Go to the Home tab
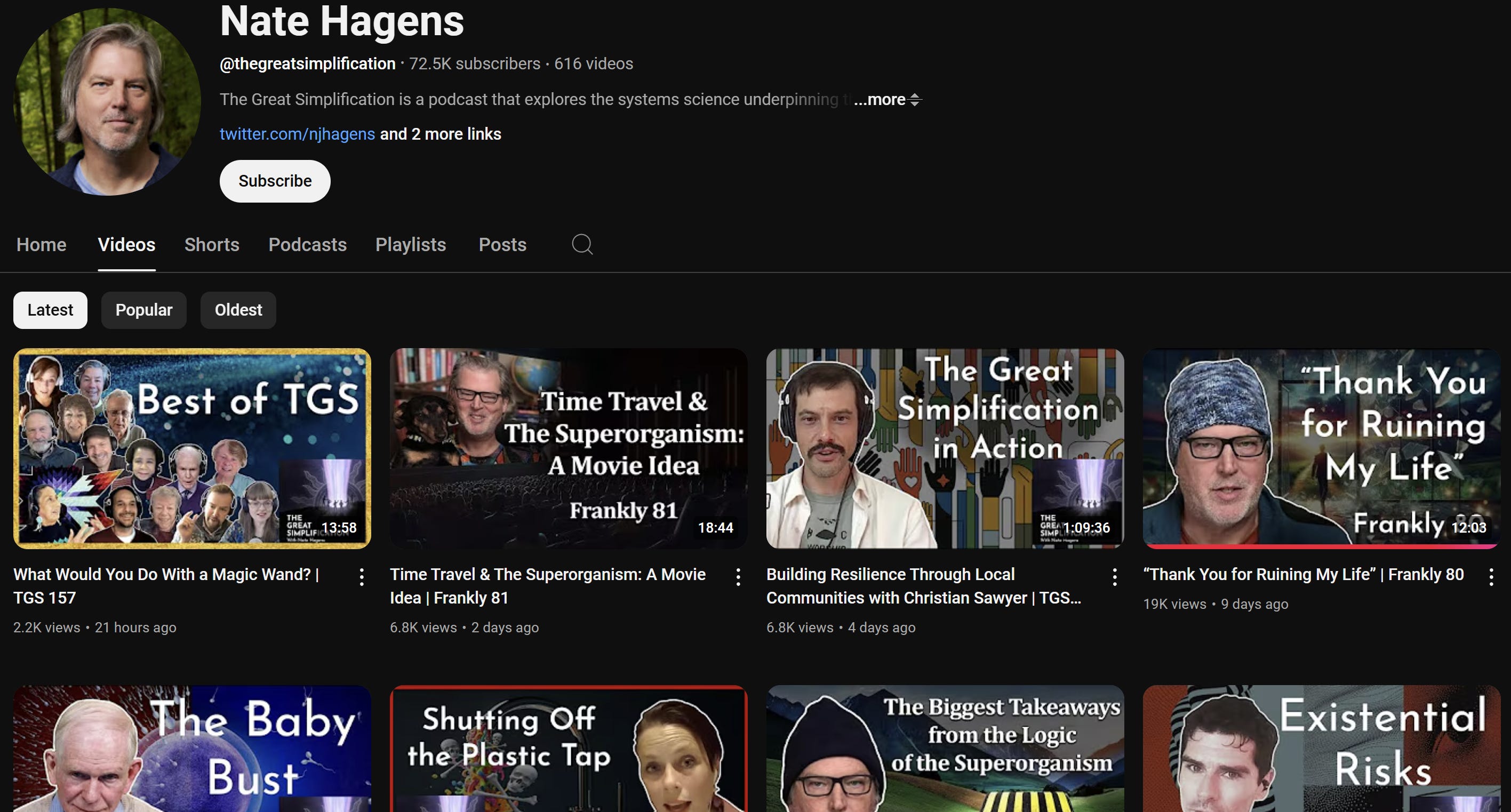This screenshot has height=812, width=1511. (41, 245)
